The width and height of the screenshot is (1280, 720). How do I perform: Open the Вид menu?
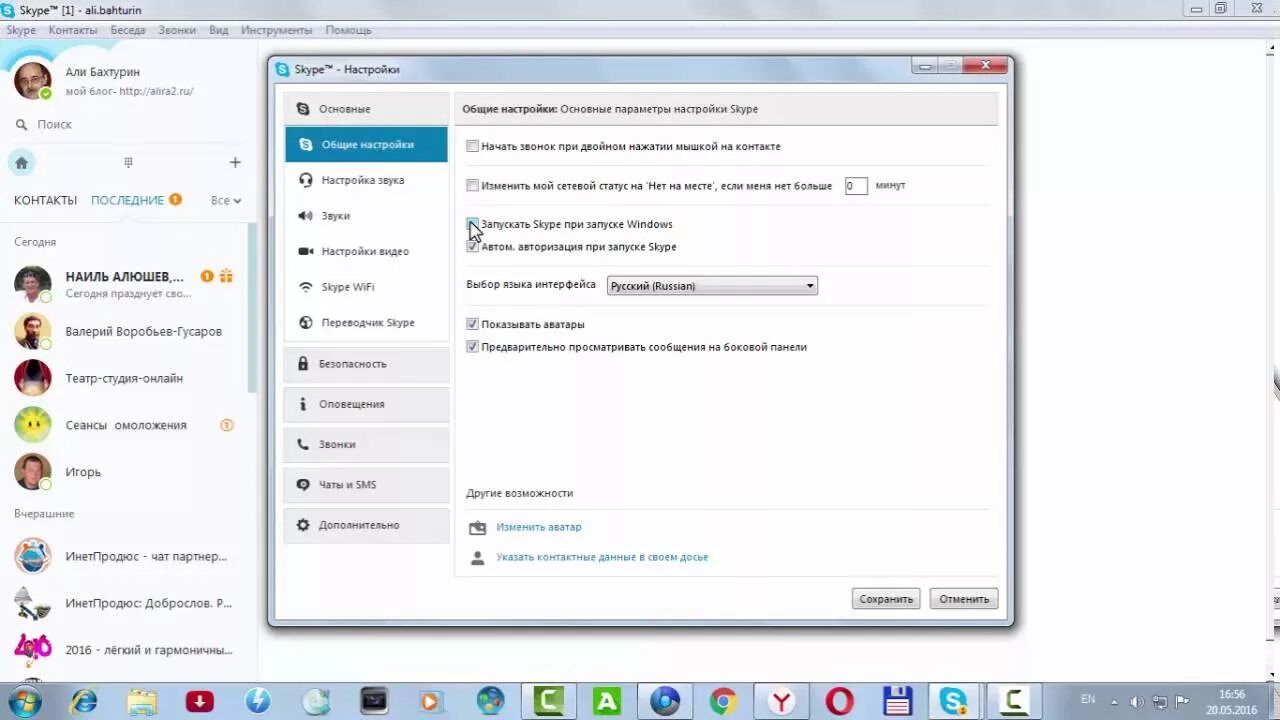[219, 30]
